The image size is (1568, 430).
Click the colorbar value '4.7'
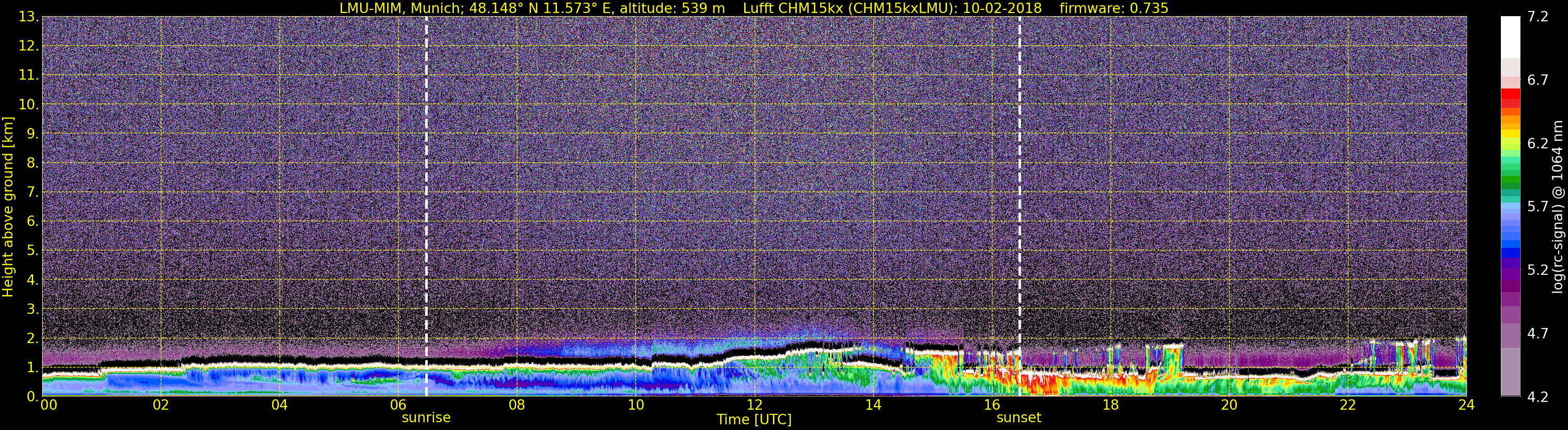tap(1538, 333)
